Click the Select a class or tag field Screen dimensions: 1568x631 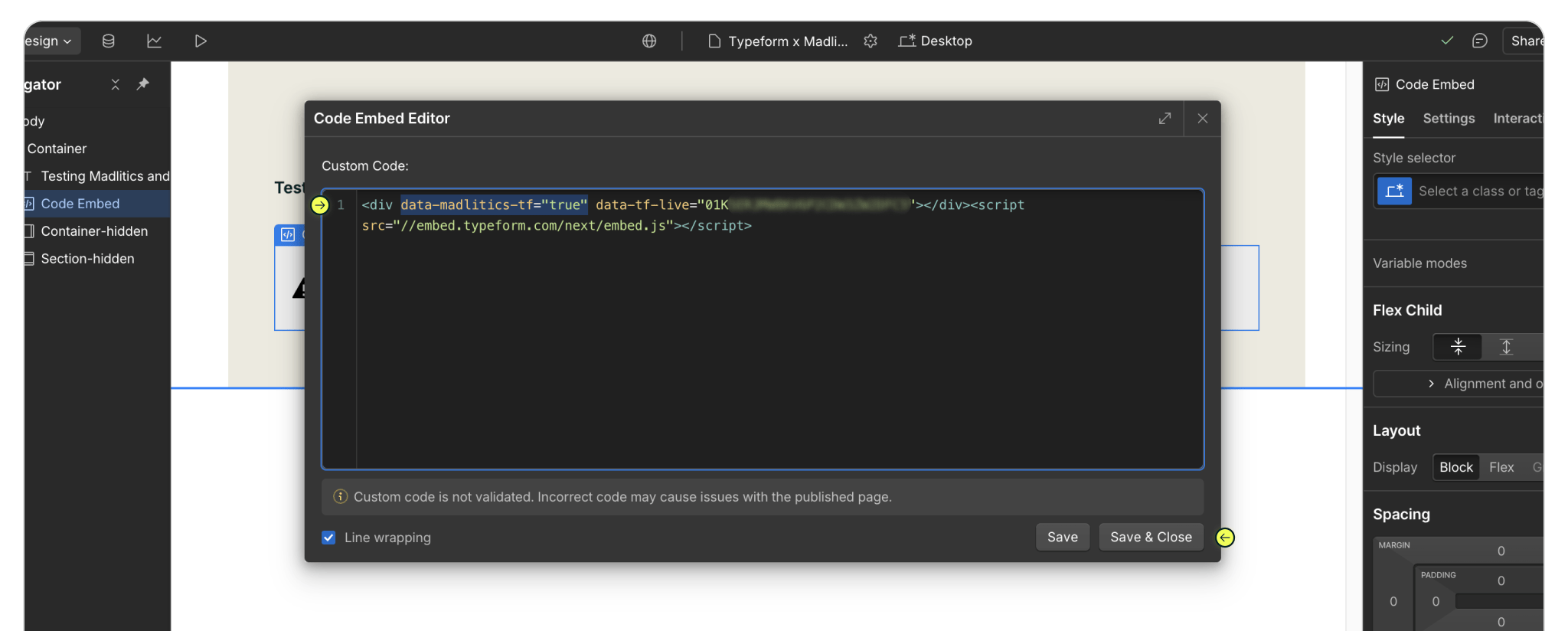(1479, 191)
